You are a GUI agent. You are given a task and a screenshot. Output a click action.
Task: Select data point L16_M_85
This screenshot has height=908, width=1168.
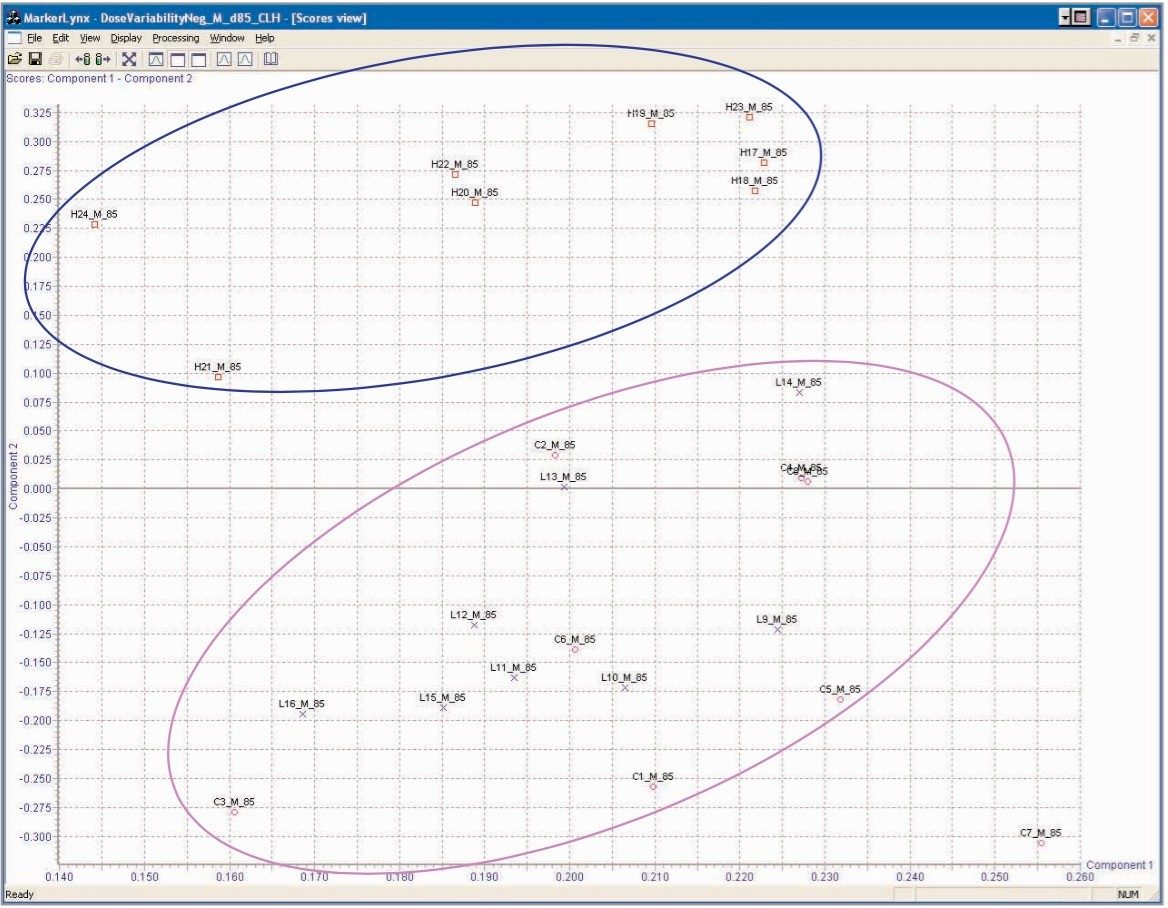point(302,714)
